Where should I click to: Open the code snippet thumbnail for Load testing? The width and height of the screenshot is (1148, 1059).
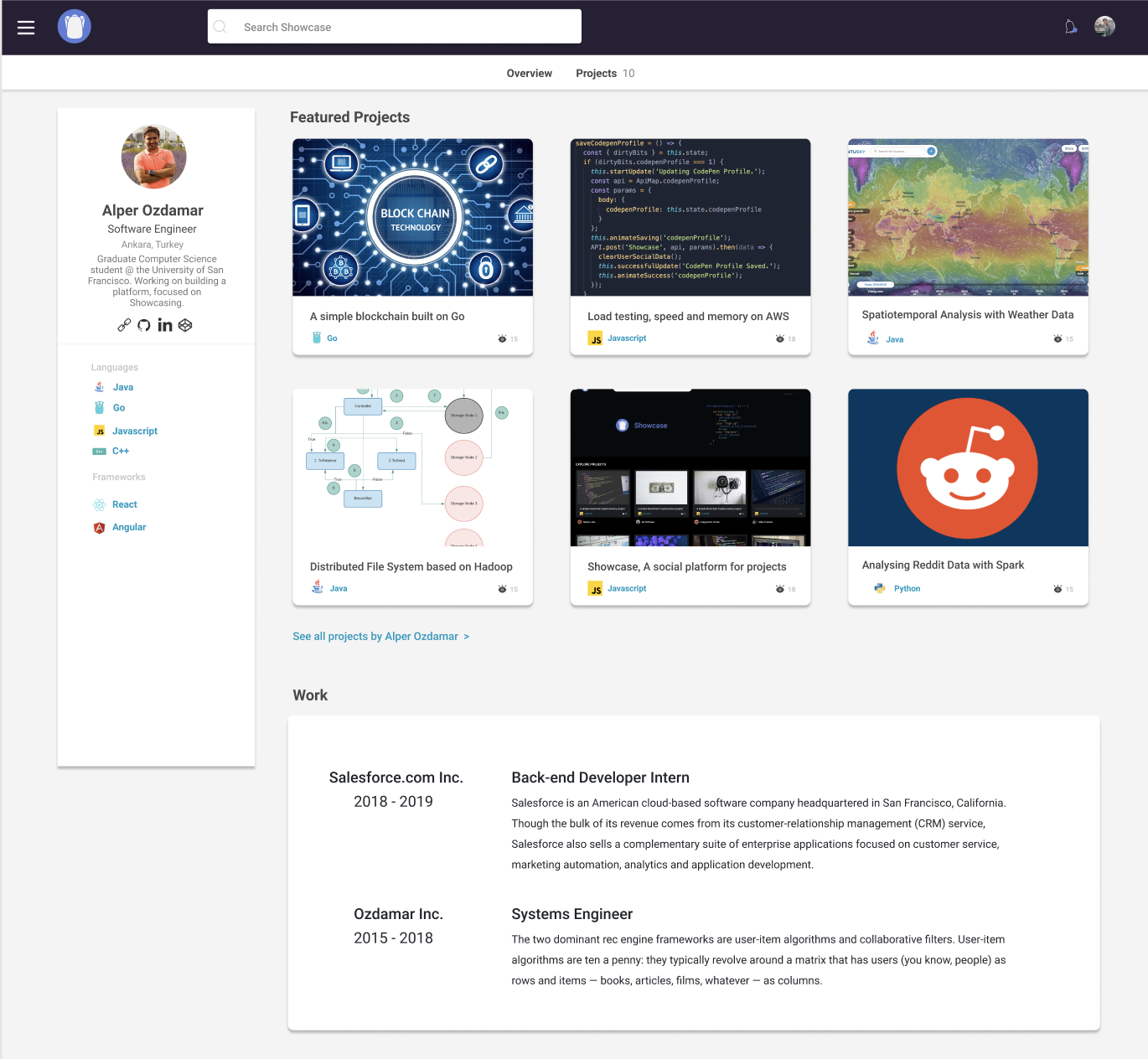click(690, 217)
